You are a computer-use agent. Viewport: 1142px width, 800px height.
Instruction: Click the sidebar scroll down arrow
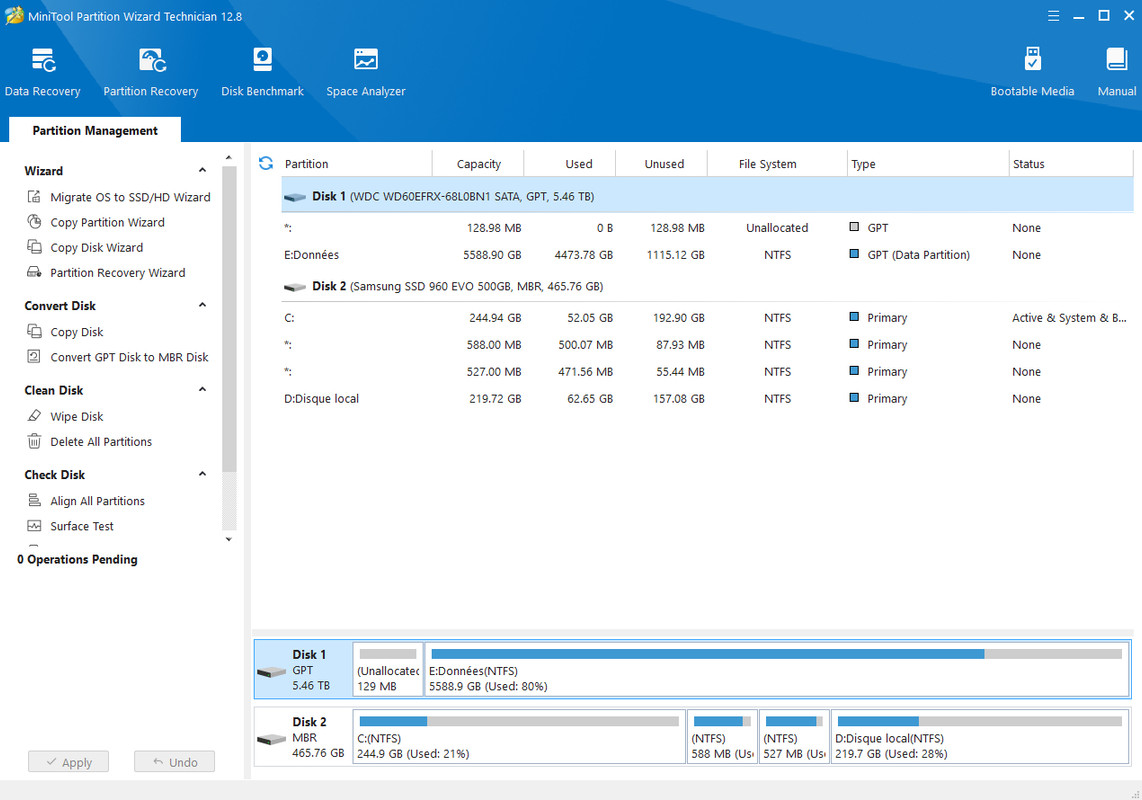(229, 539)
